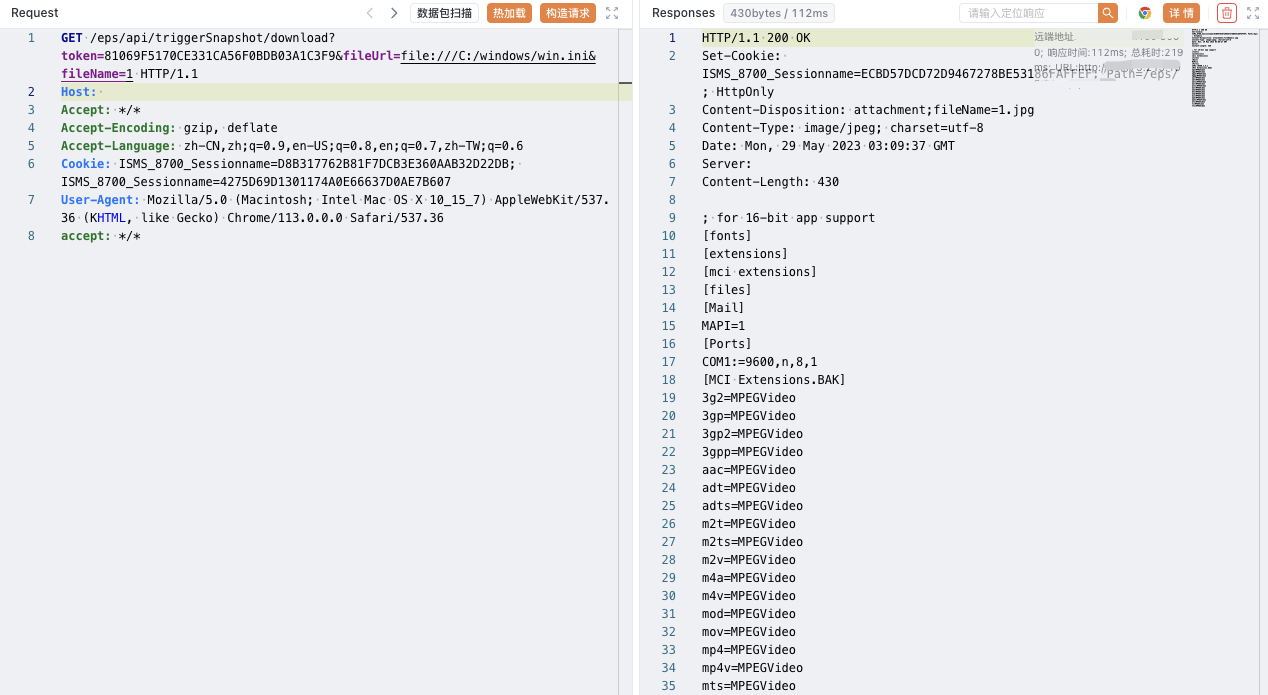Click the [mci extensions] line
This screenshot has width=1268, height=695.
[x=759, y=272]
